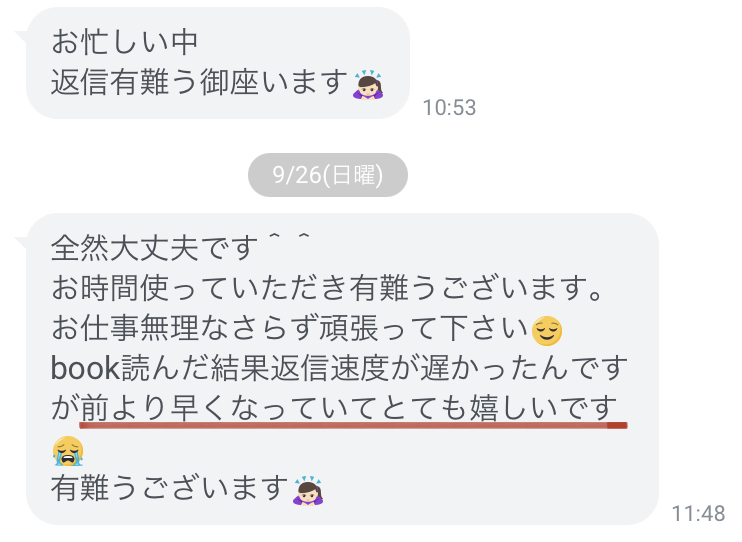742x542 pixels.
Task: Click the loudly crying face emoji
Action: coord(68,451)
